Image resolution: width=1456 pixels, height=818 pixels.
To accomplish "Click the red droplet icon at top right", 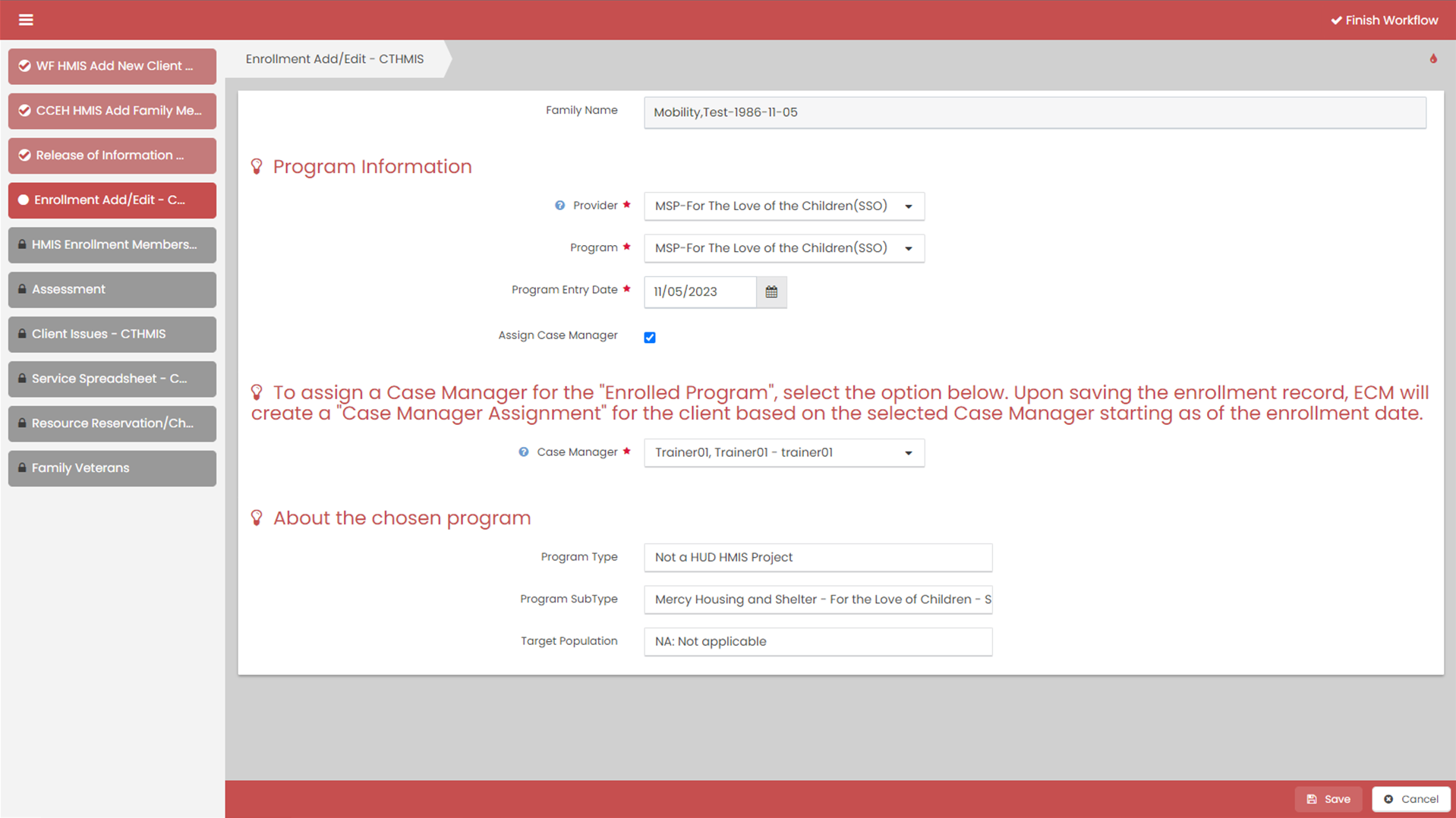I will point(1433,59).
